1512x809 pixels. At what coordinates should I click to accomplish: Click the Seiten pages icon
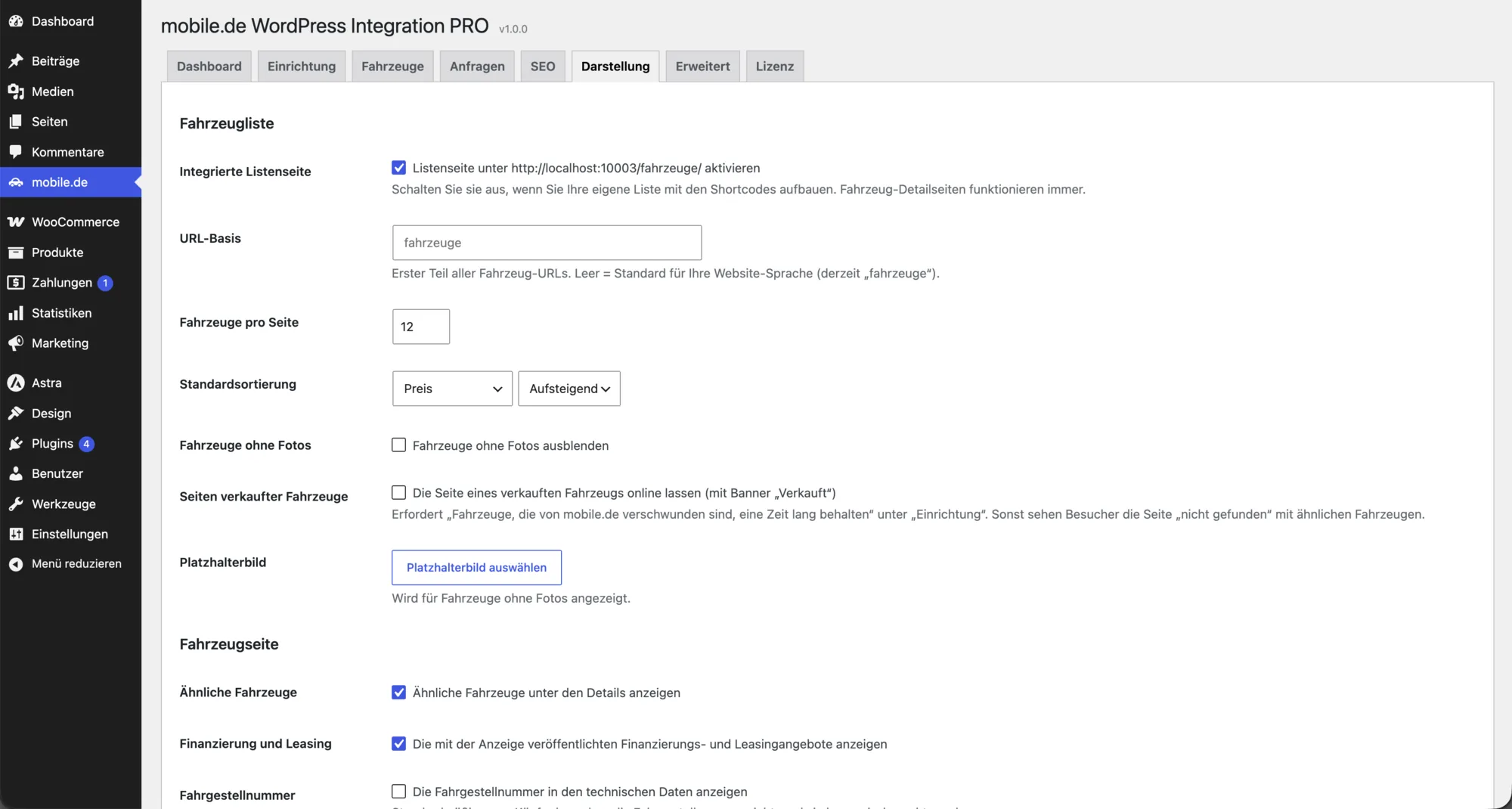(16, 122)
